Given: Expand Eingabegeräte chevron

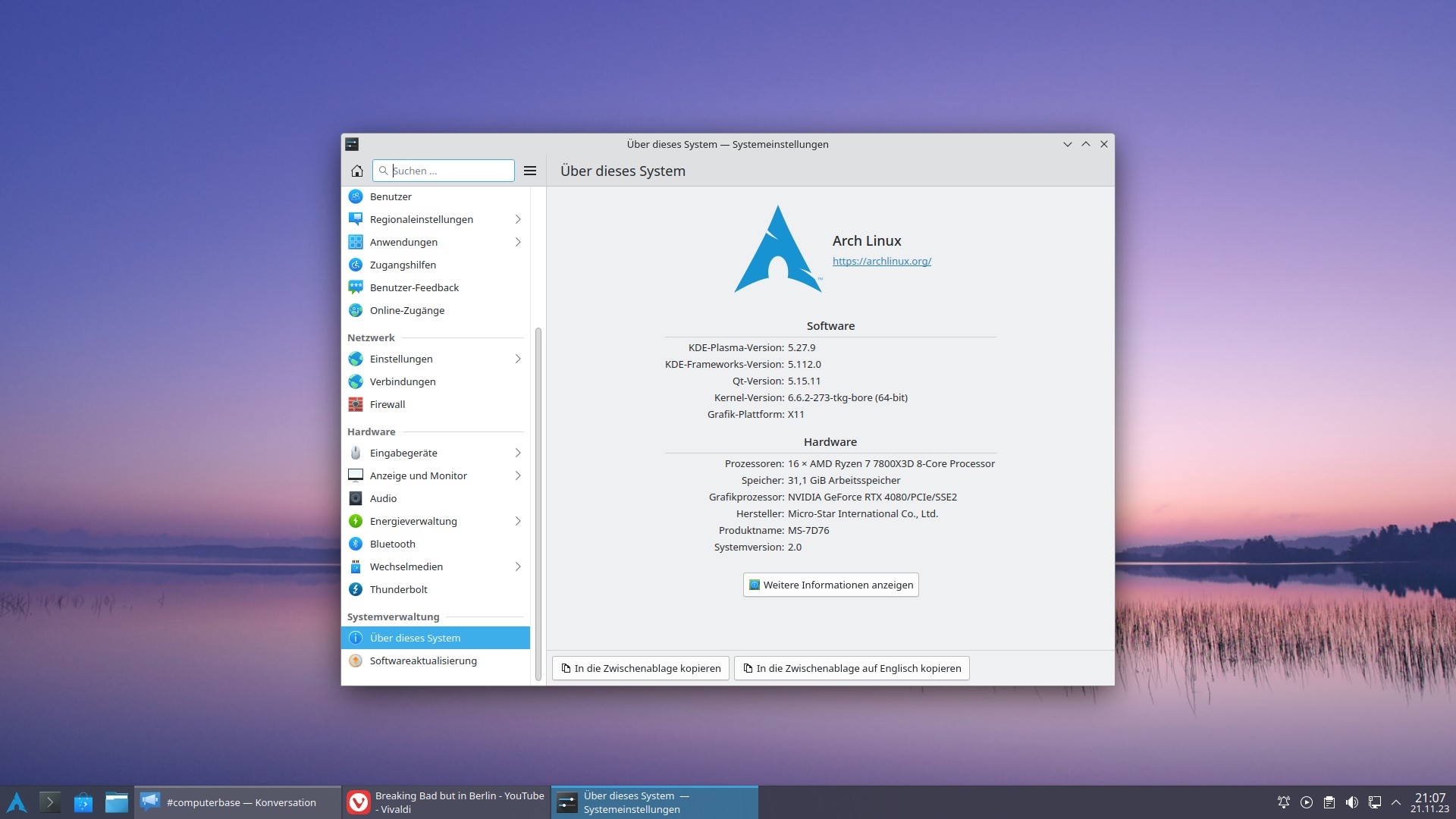Looking at the screenshot, I should click(518, 453).
